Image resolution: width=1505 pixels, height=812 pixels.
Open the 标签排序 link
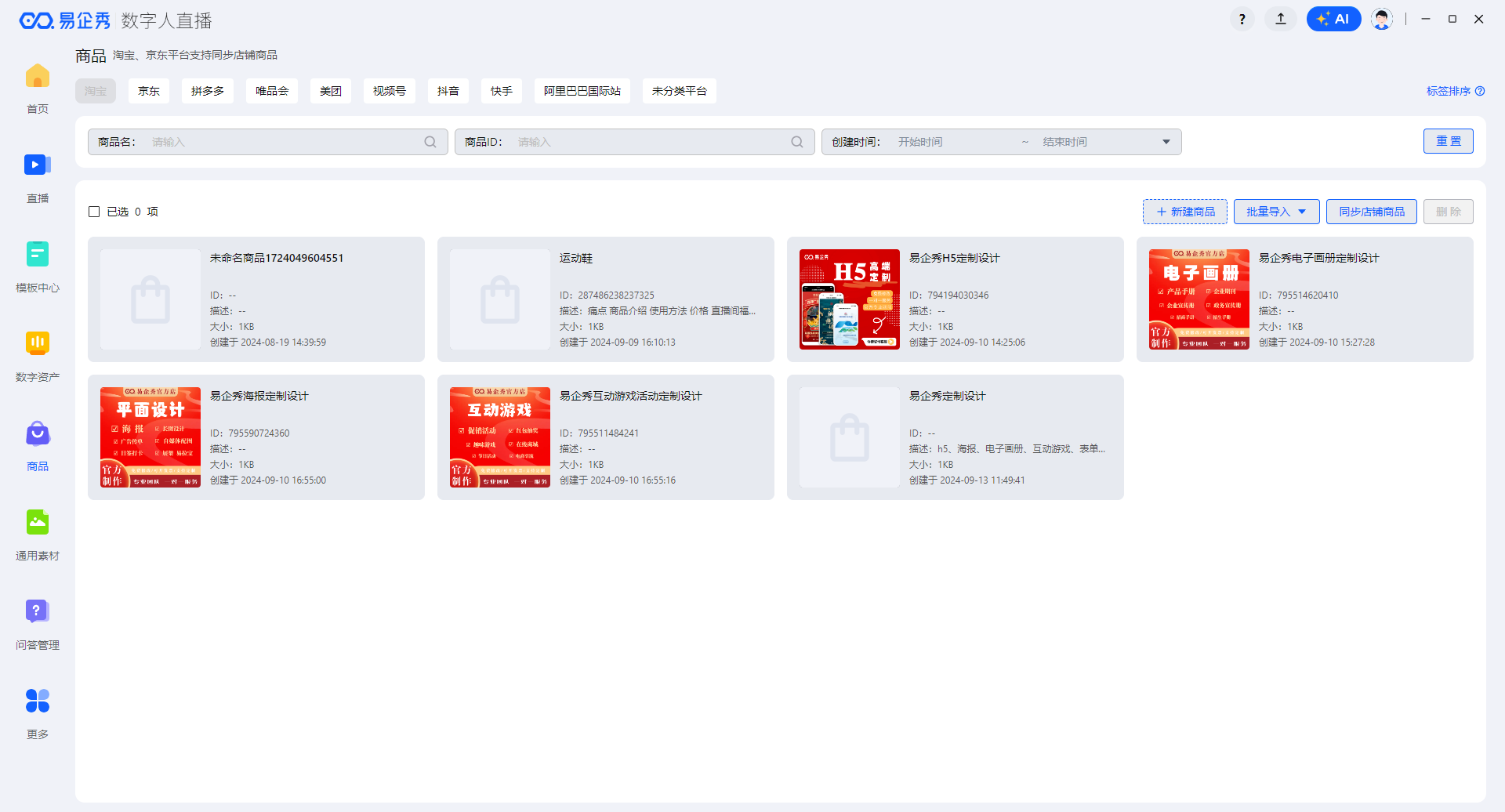click(x=1449, y=91)
